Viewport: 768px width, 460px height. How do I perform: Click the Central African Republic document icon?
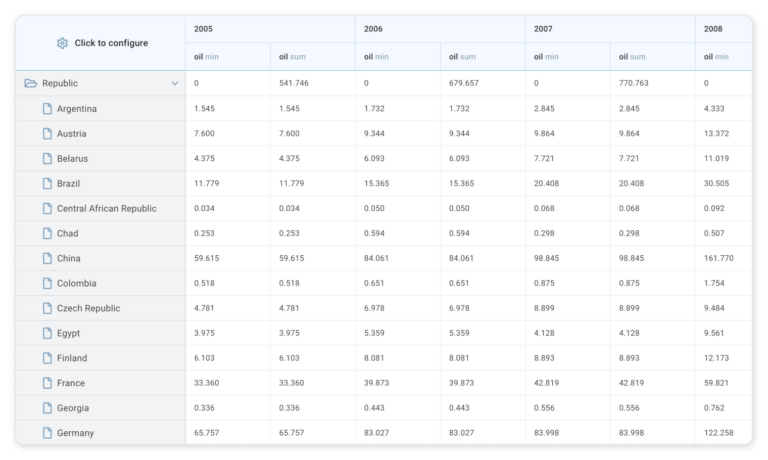coord(47,209)
